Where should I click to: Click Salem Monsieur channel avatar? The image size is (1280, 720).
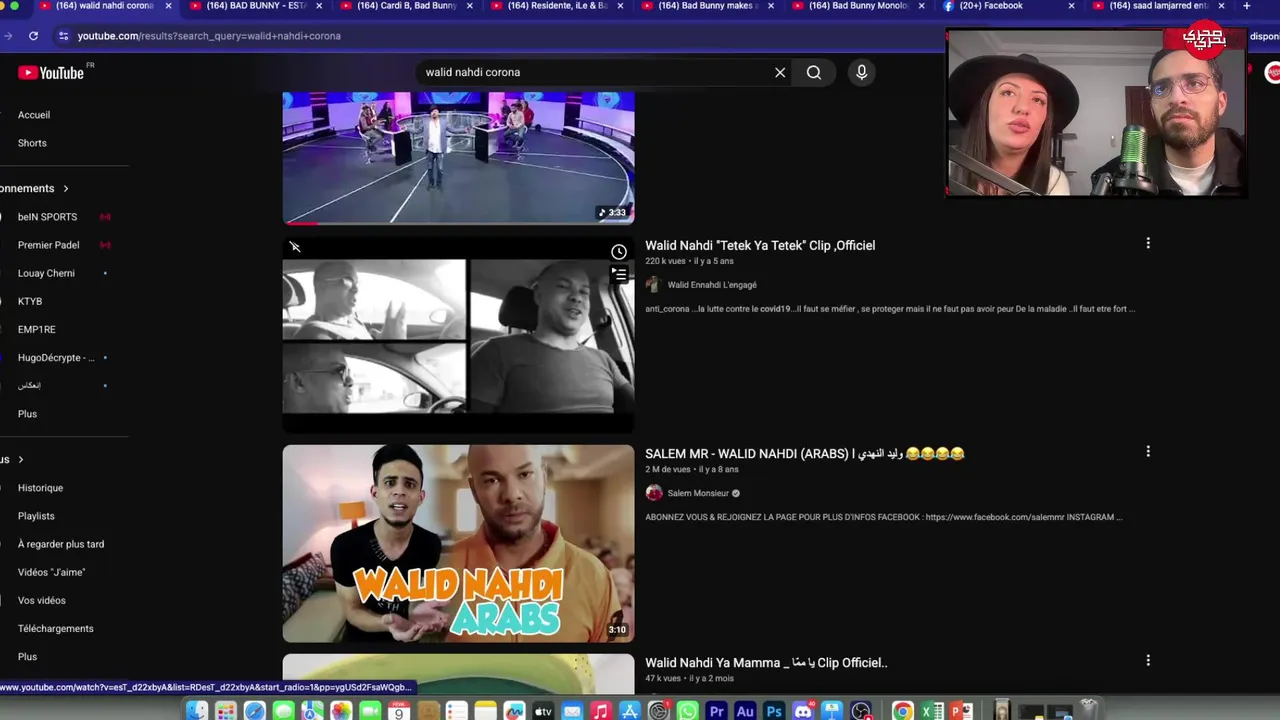pyautogui.click(x=654, y=493)
